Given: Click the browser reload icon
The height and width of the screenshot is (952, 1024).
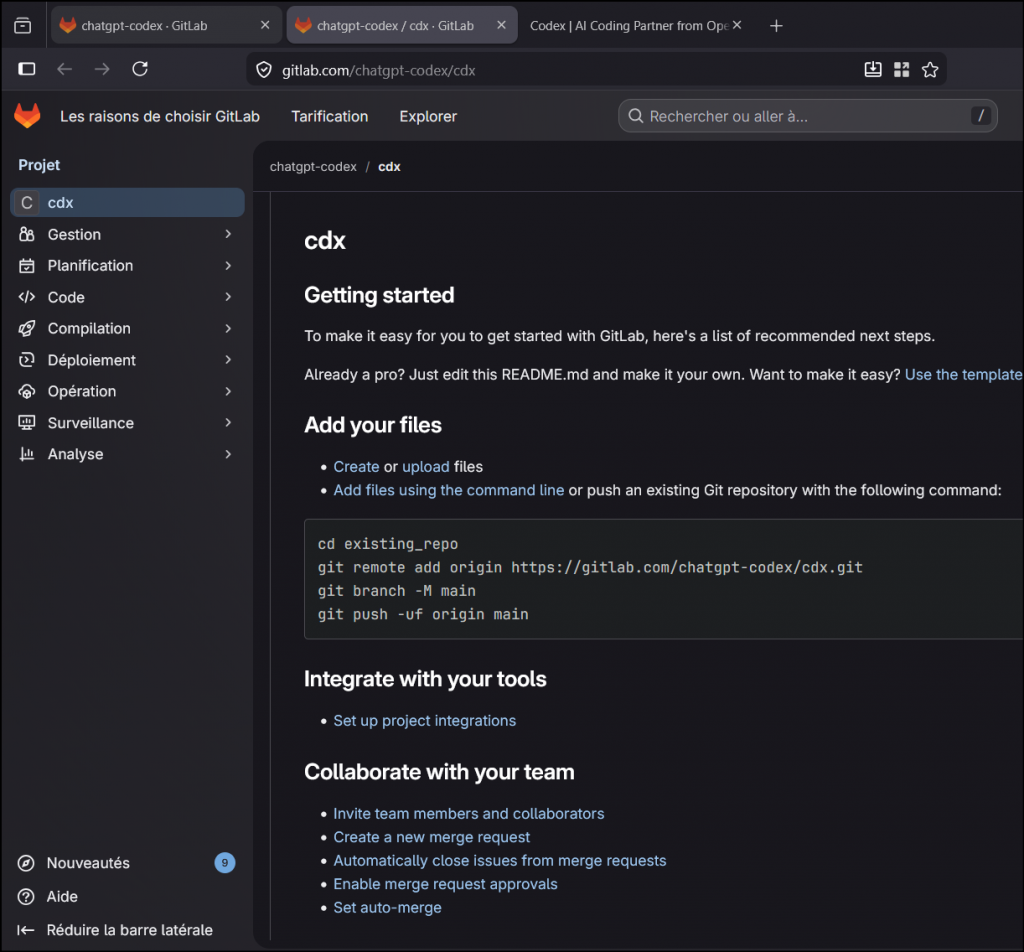Looking at the screenshot, I should pyautogui.click(x=140, y=69).
